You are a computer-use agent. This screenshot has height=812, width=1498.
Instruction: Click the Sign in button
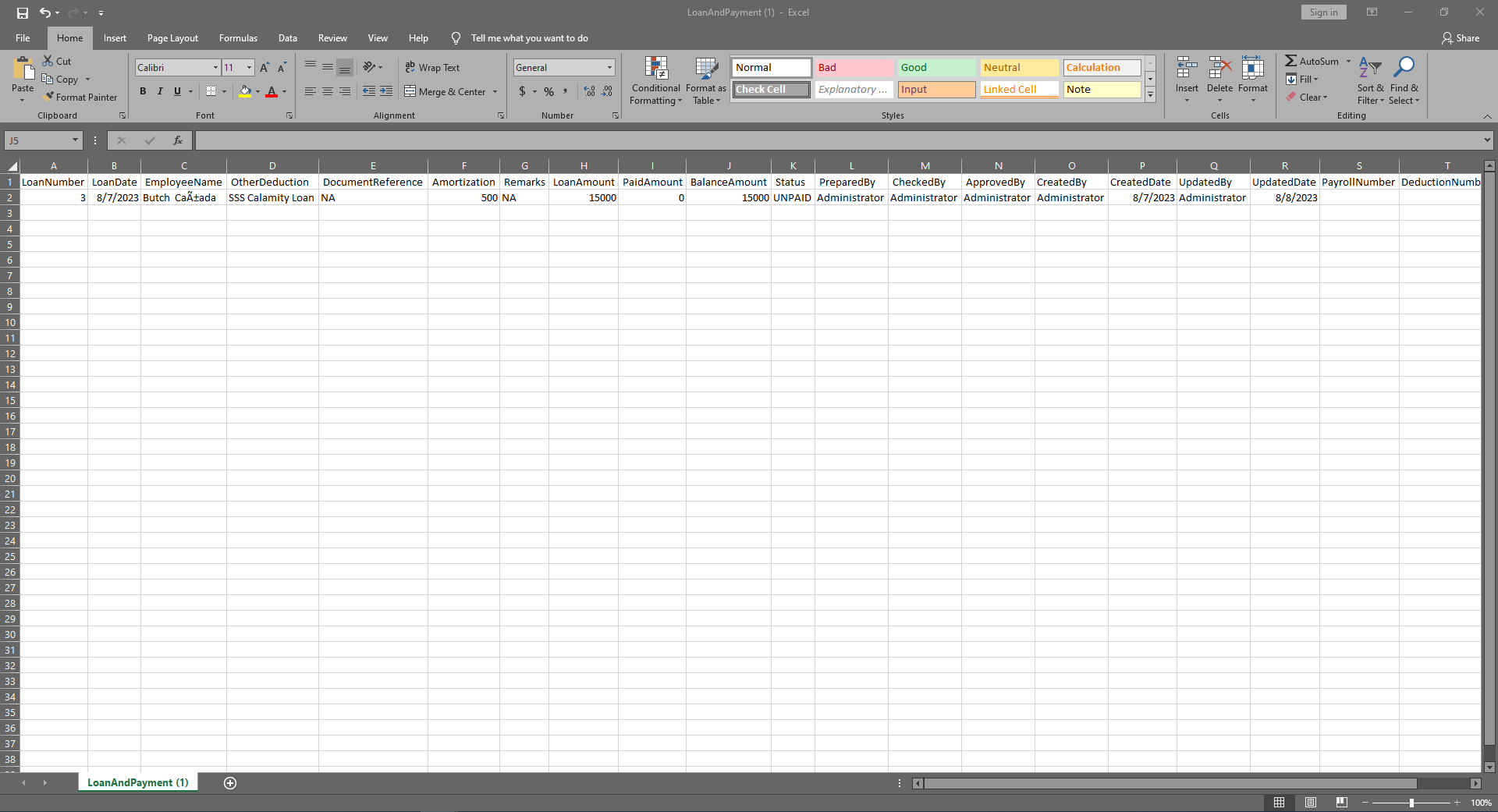(1323, 12)
